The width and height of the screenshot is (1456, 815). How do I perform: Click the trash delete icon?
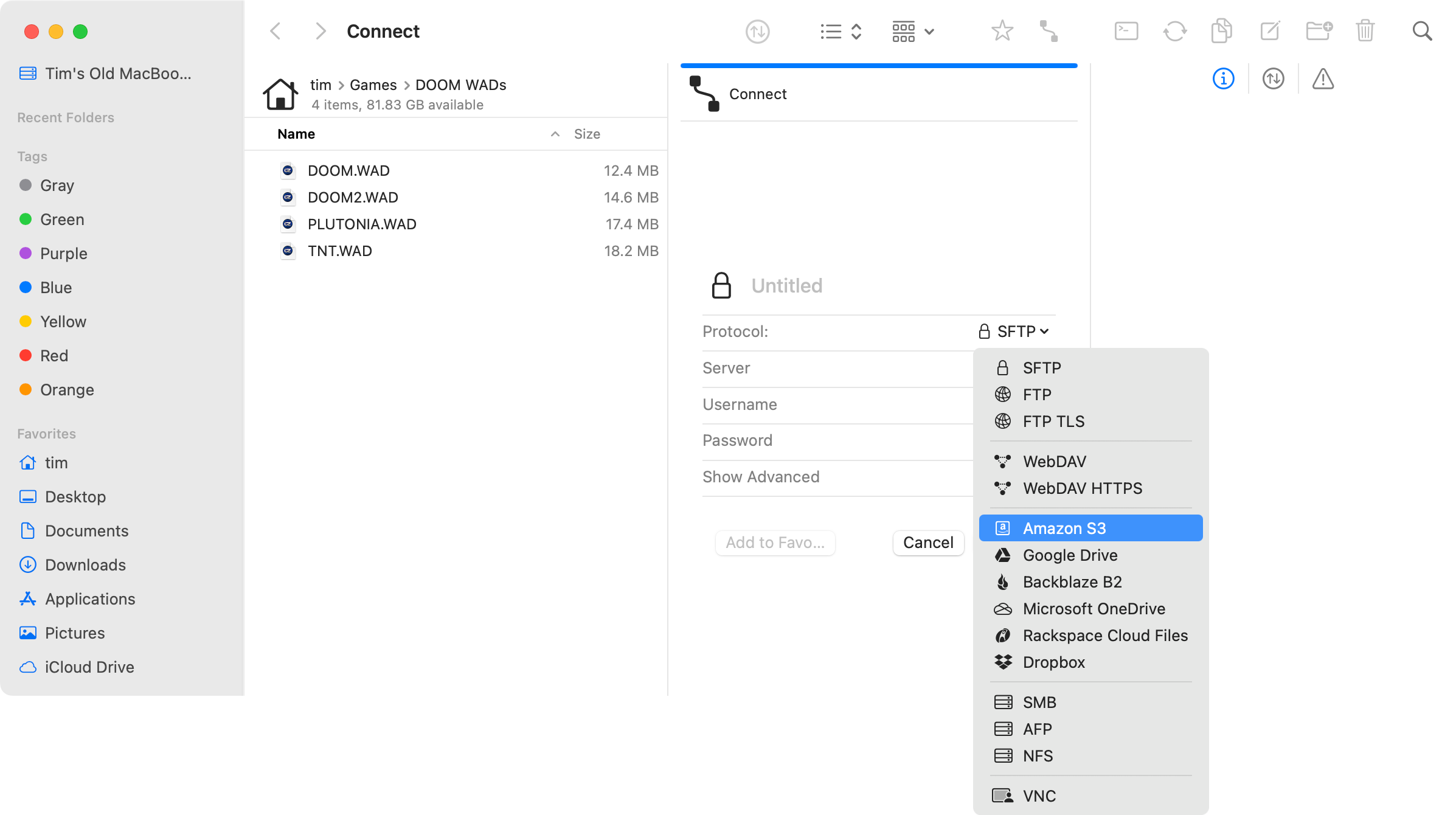coord(1365,30)
